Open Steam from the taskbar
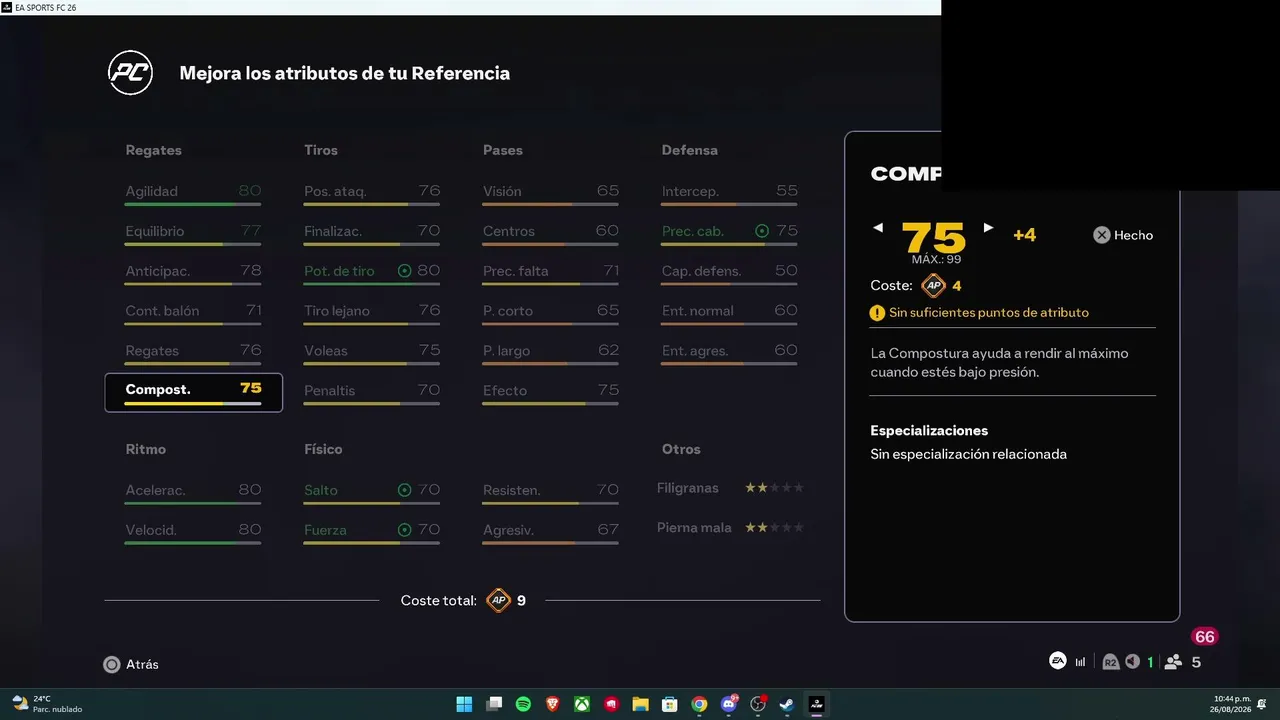1280x720 pixels. click(787, 704)
